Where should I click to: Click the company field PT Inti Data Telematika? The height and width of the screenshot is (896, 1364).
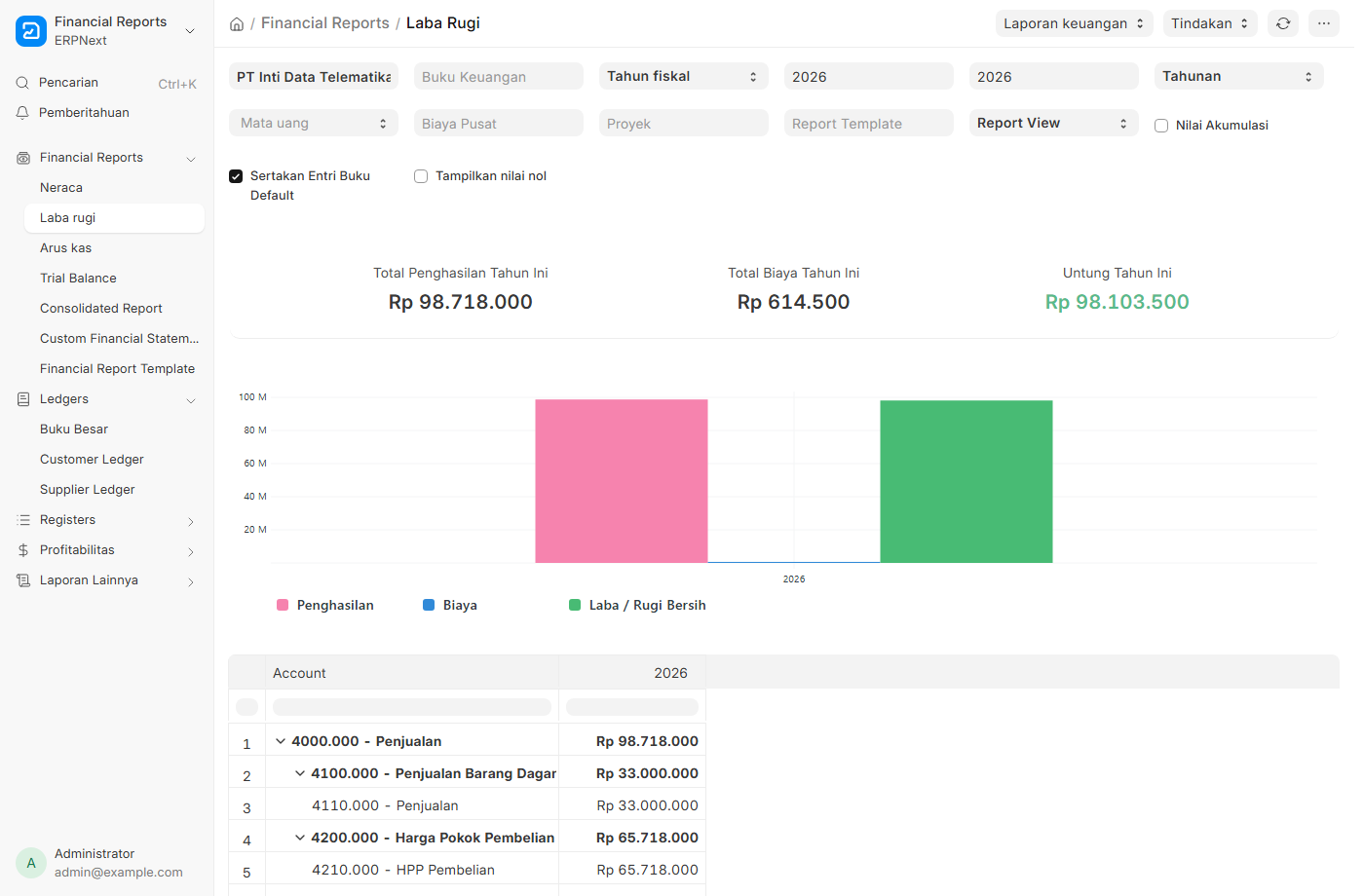click(314, 76)
